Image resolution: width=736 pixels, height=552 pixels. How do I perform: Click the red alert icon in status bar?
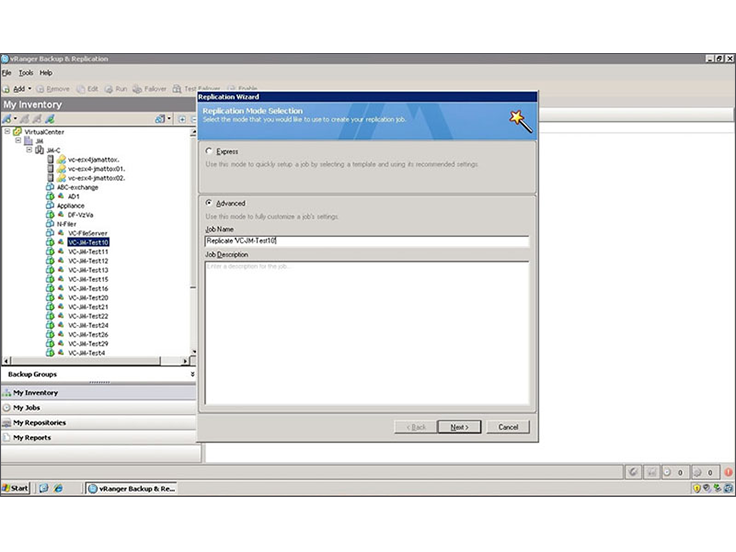coord(728,472)
